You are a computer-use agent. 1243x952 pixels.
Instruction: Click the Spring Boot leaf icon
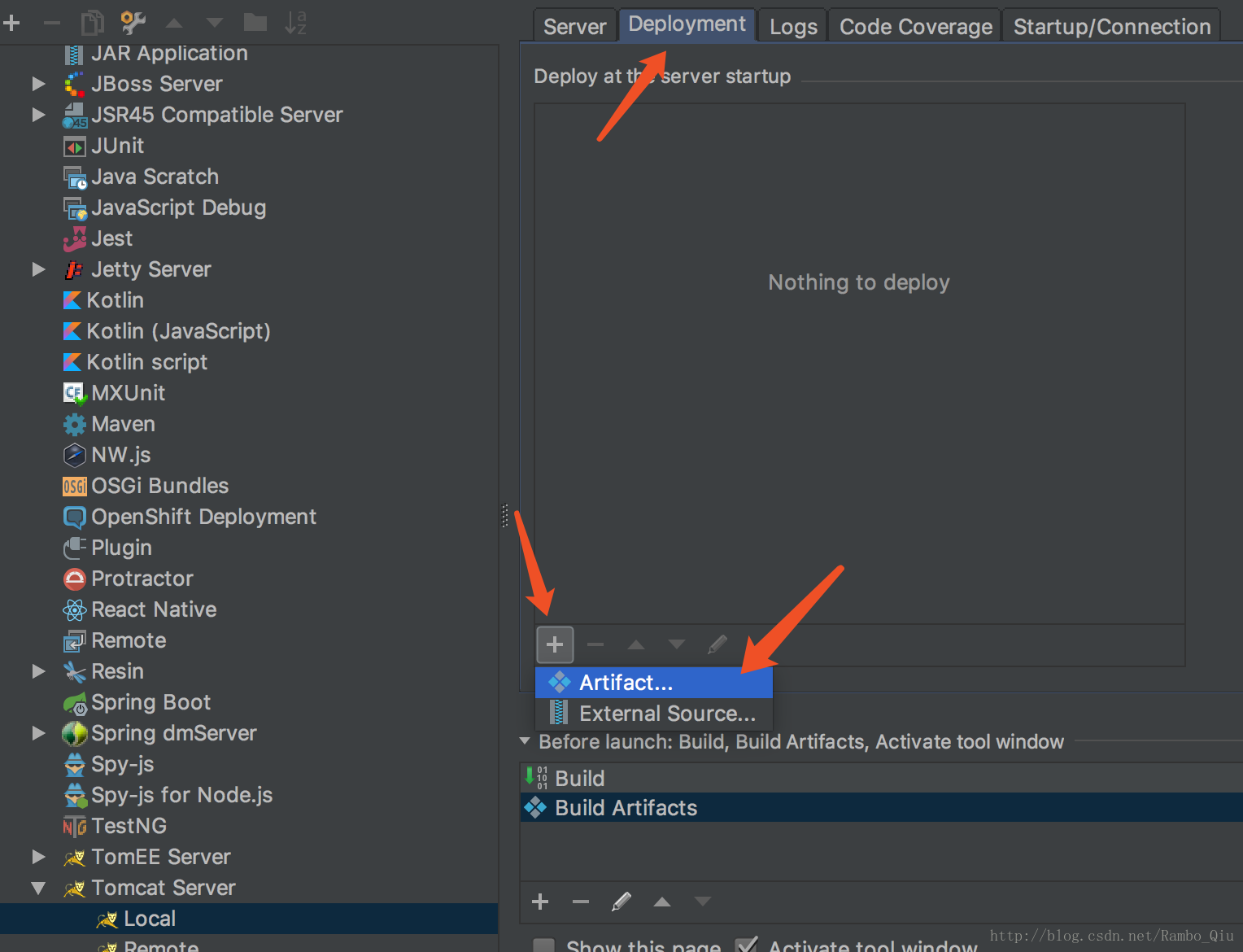click(x=74, y=703)
